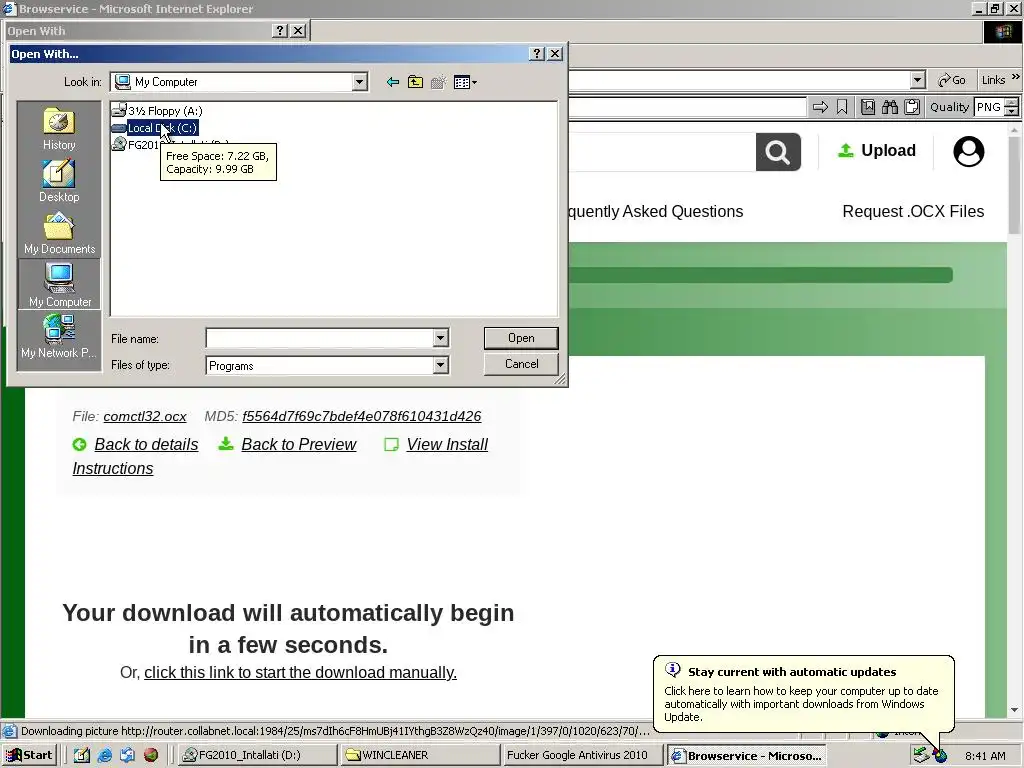
Task: Open the Frequently Asked Questions page
Action: coord(656,212)
